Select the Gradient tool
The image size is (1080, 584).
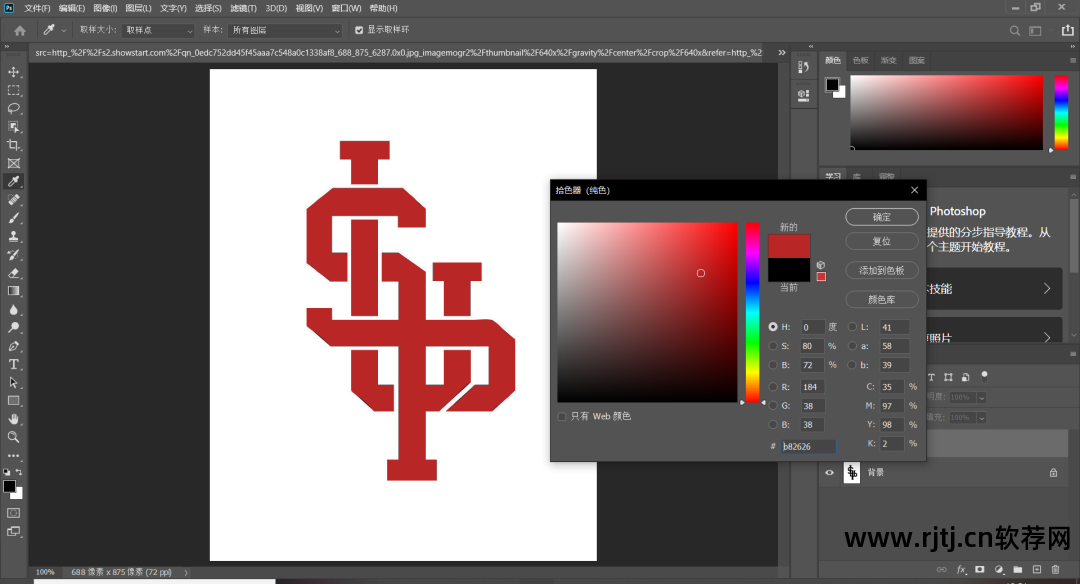[x=13, y=291]
